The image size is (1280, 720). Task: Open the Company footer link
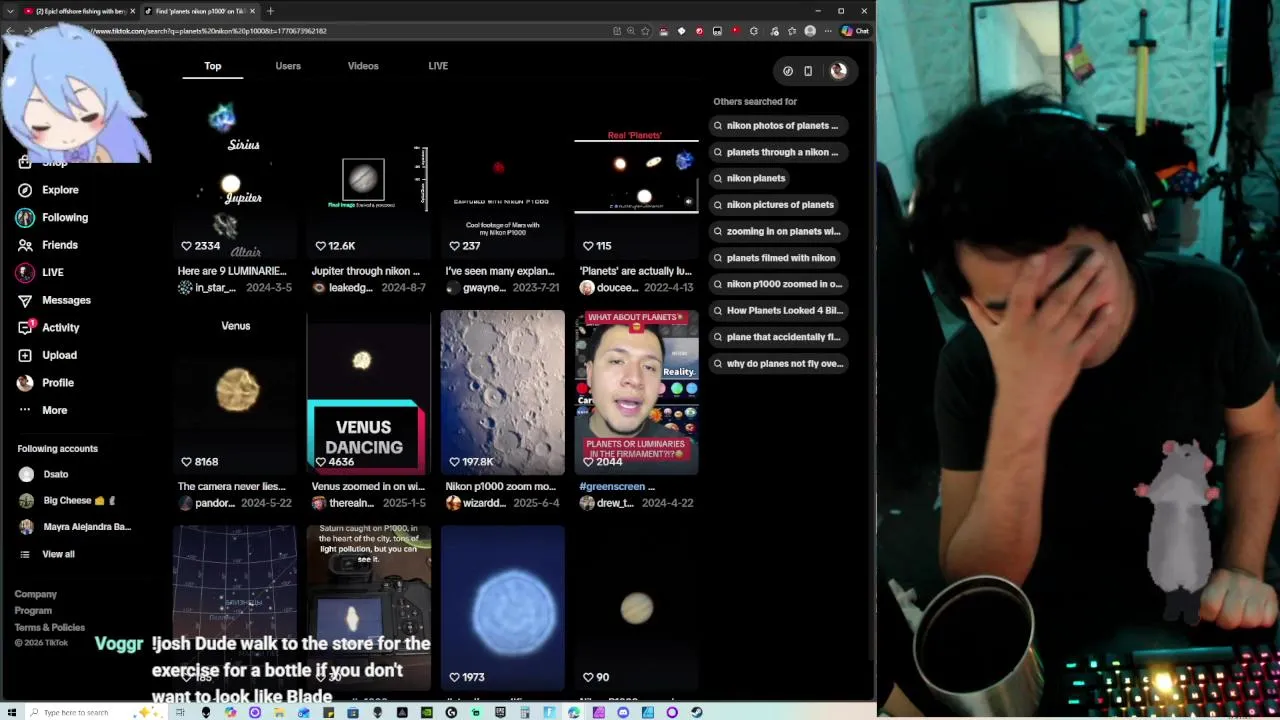(x=36, y=594)
